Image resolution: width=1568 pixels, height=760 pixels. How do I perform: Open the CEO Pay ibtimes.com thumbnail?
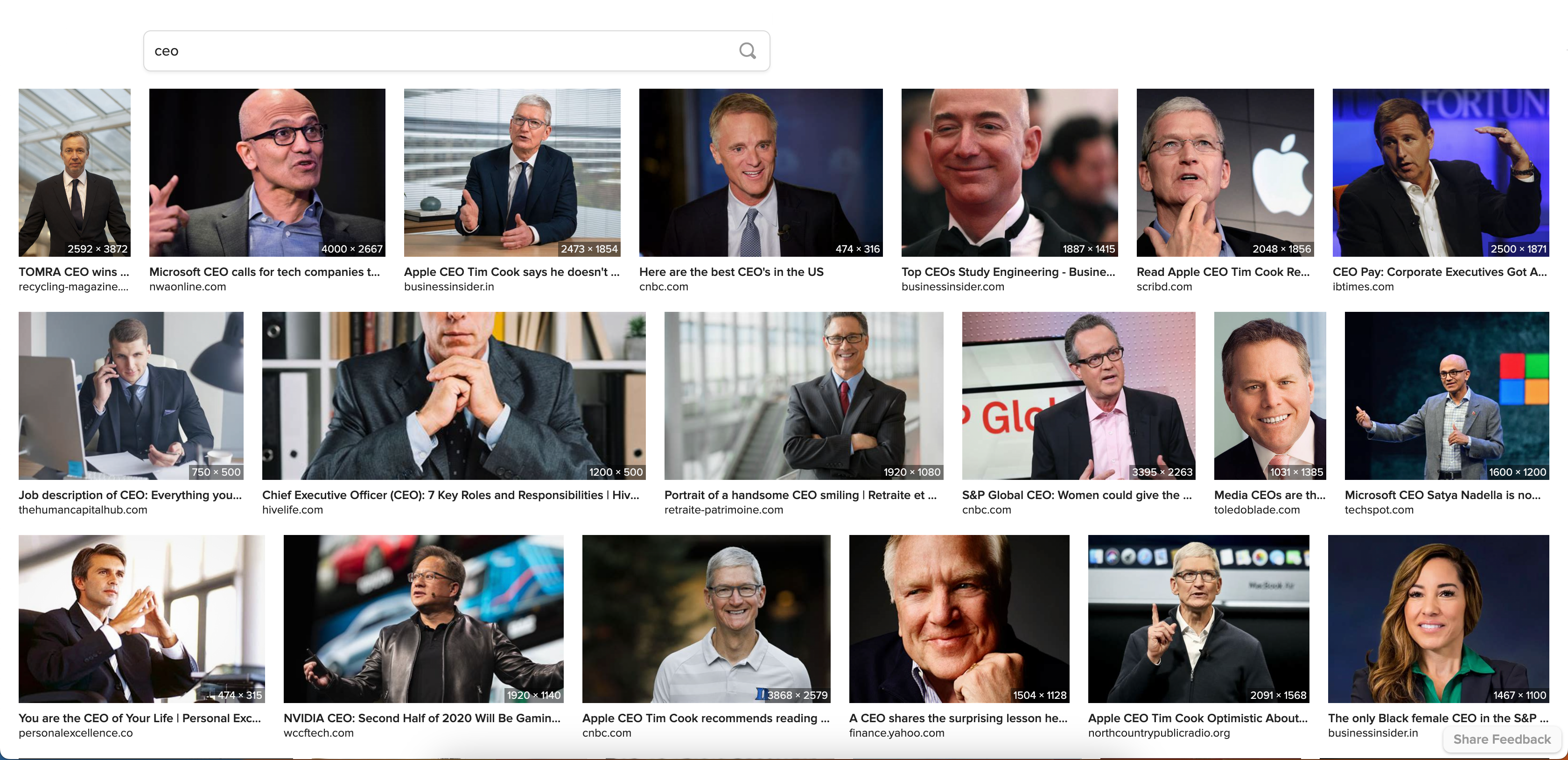click(x=1440, y=172)
